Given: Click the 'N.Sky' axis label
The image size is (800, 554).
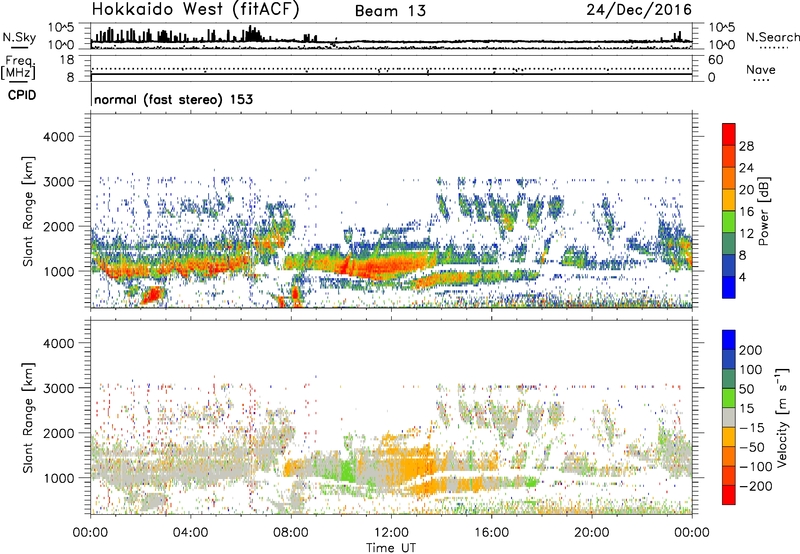Looking at the screenshot, I should pyautogui.click(x=19, y=37).
